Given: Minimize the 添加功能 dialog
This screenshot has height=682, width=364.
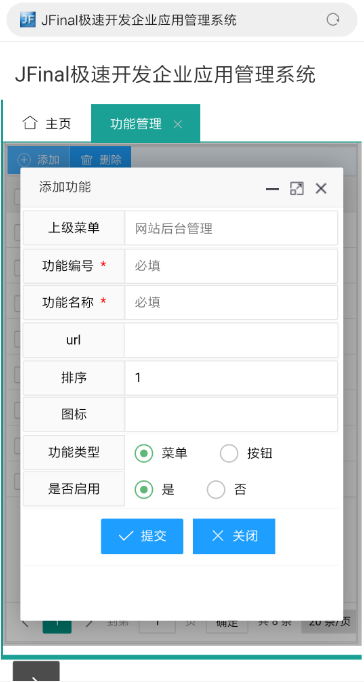Looking at the screenshot, I should point(272,189).
